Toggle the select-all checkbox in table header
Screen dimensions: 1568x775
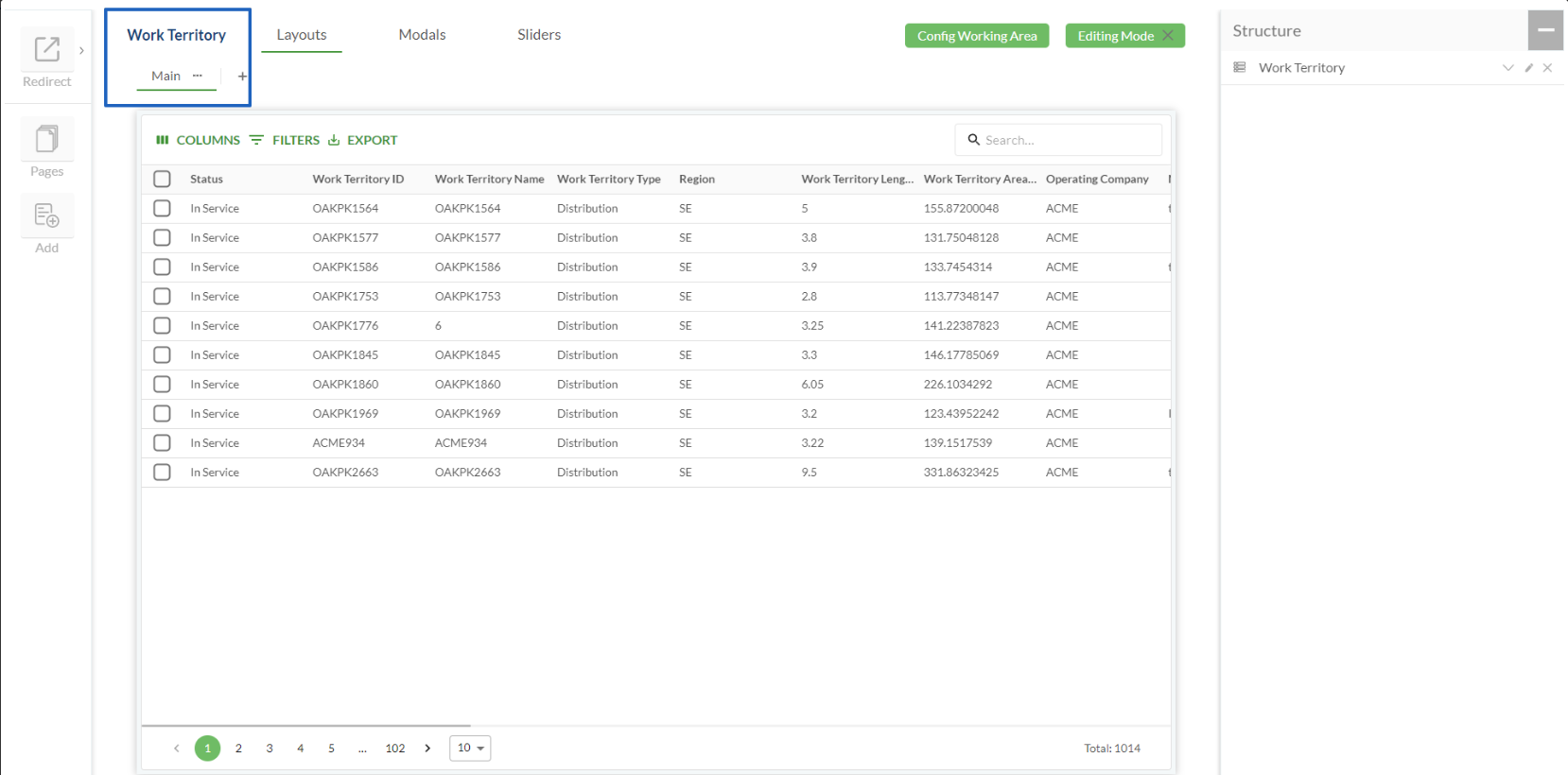click(163, 180)
